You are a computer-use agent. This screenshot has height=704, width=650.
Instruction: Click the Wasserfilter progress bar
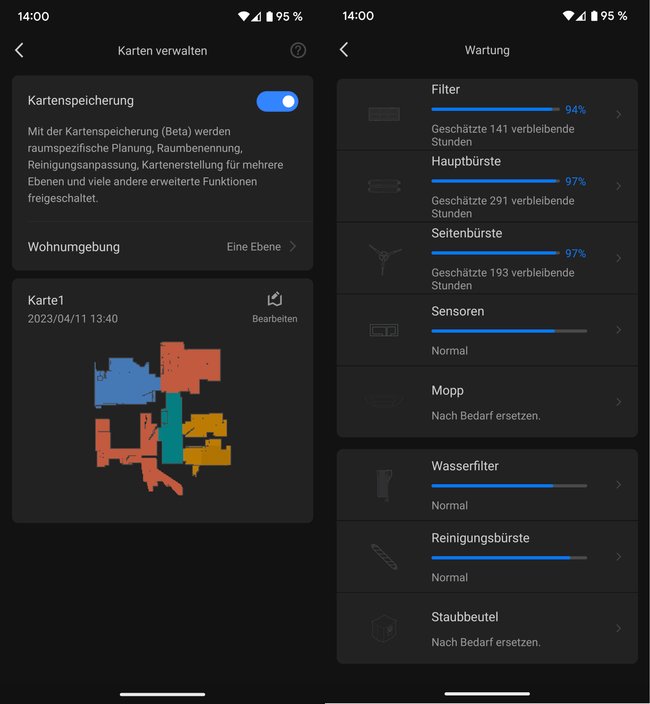point(509,486)
